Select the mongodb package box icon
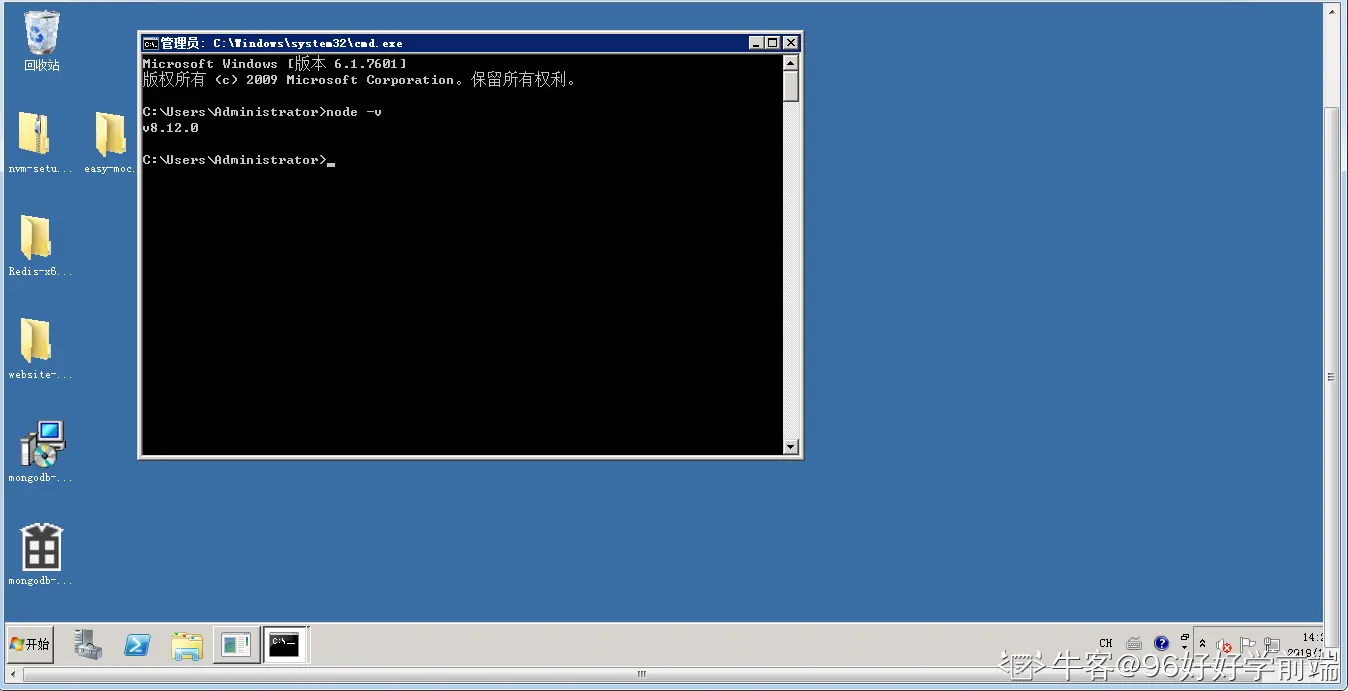 [x=41, y=555]
